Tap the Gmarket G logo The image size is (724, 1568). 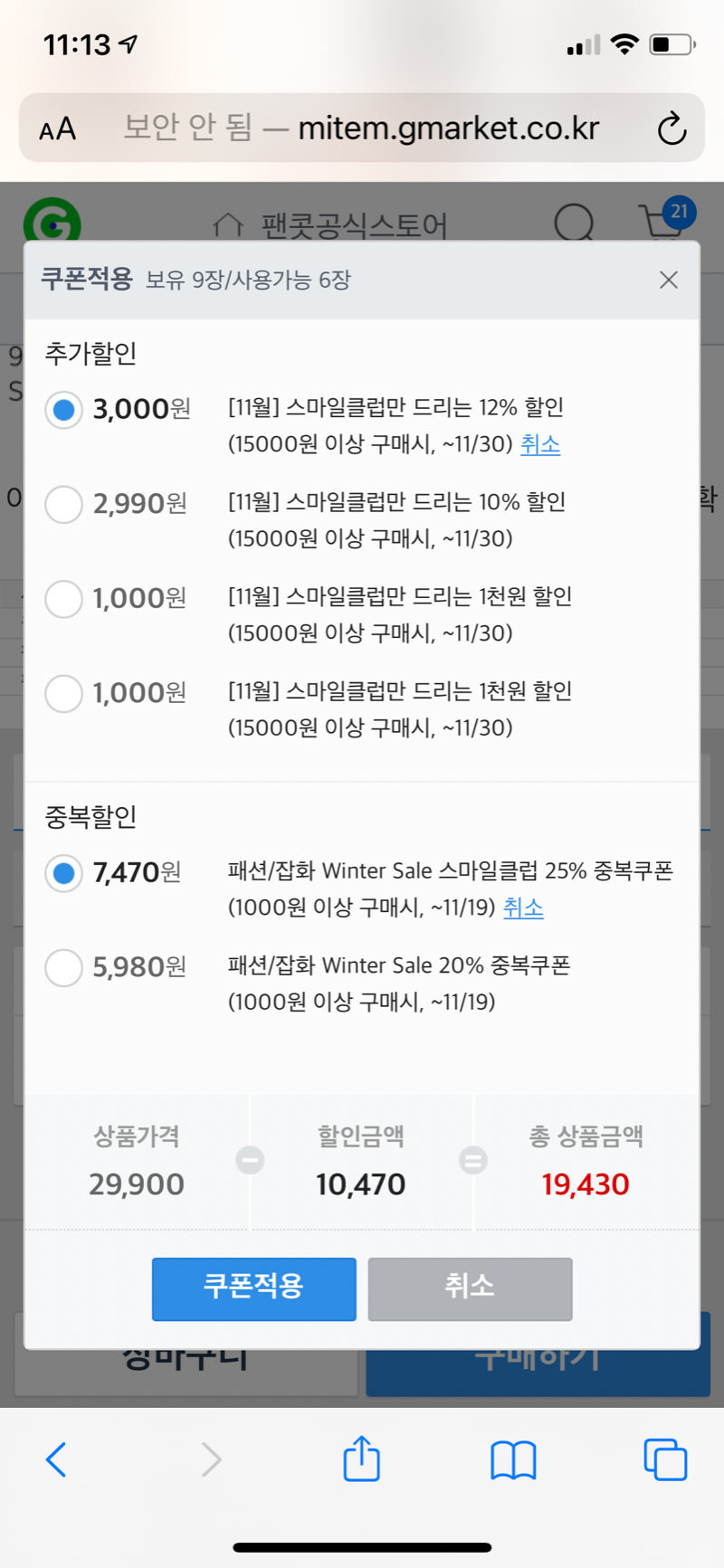click(x=52, y=220)
